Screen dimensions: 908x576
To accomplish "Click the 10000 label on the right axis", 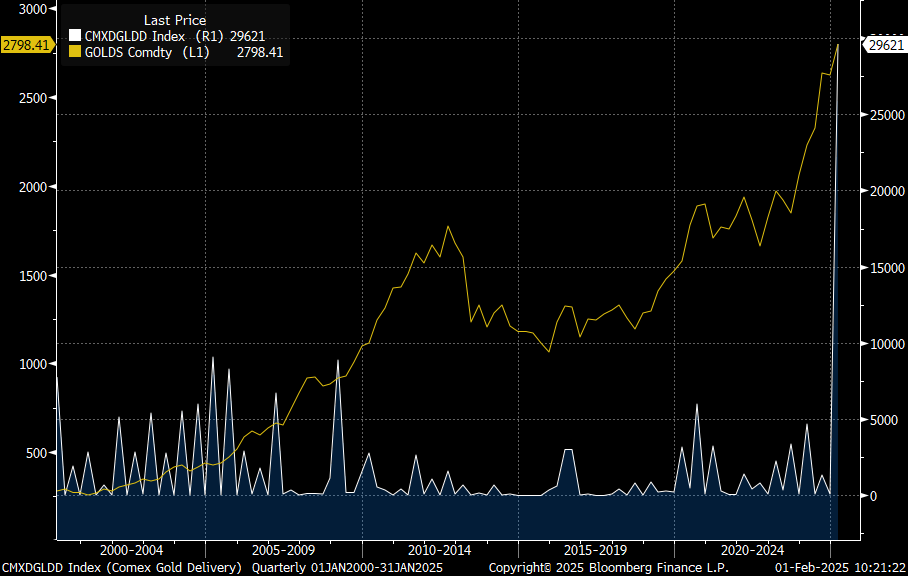I will pos(886,346).
